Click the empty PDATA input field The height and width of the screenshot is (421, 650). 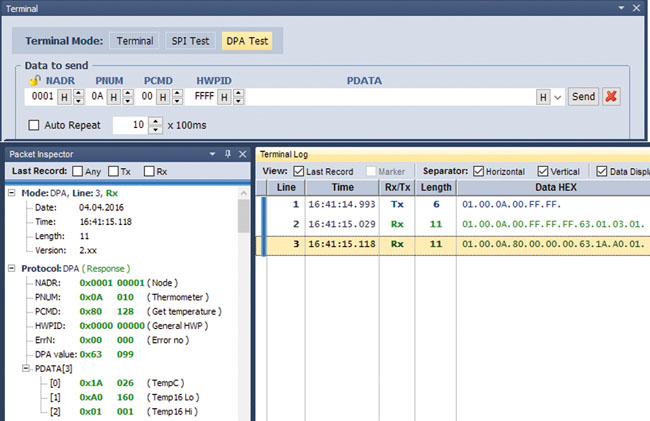pyautogui.click(x=390, y=97)
